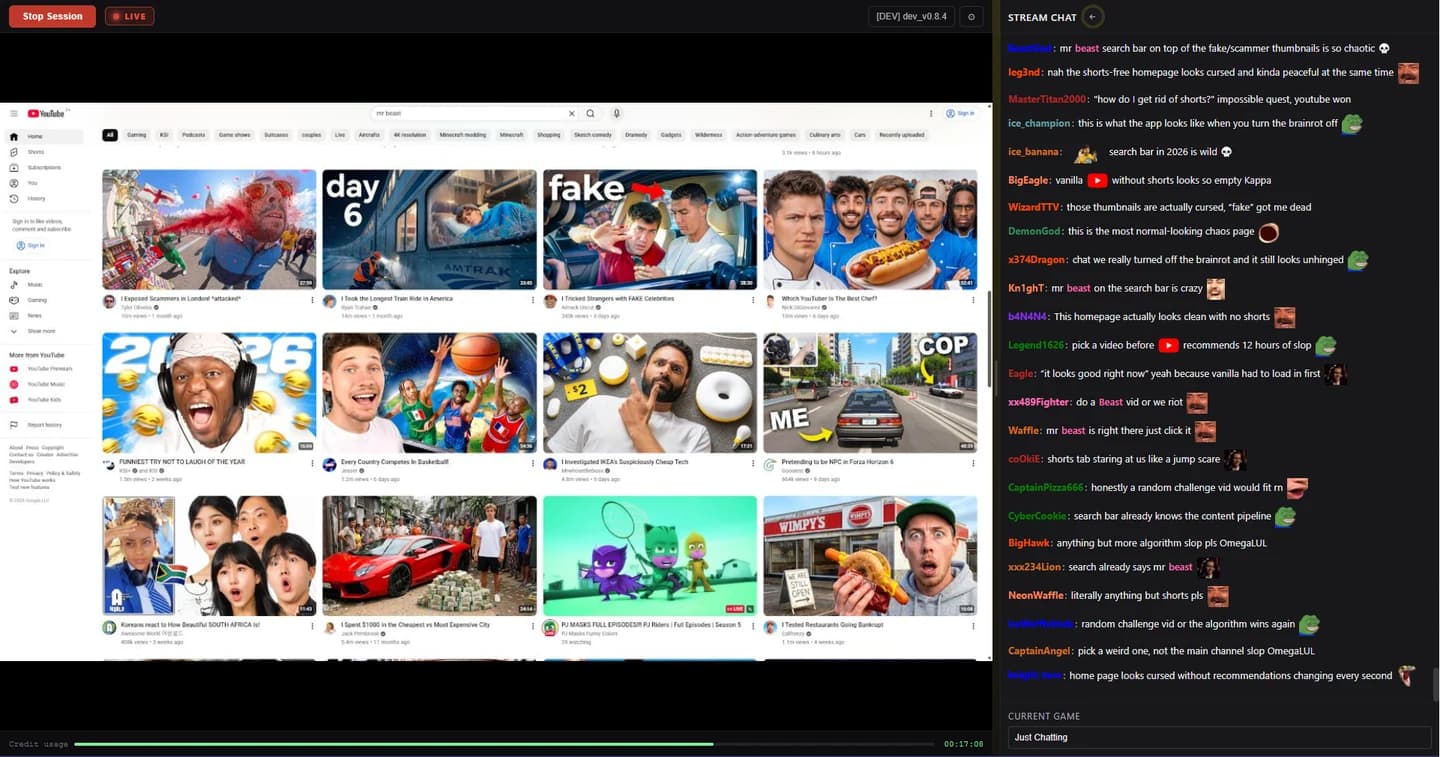The width and height of the screenshot is (1440, 757).
Task: Open Tyler Oliveira channel avatar
Action: point(109,301)
